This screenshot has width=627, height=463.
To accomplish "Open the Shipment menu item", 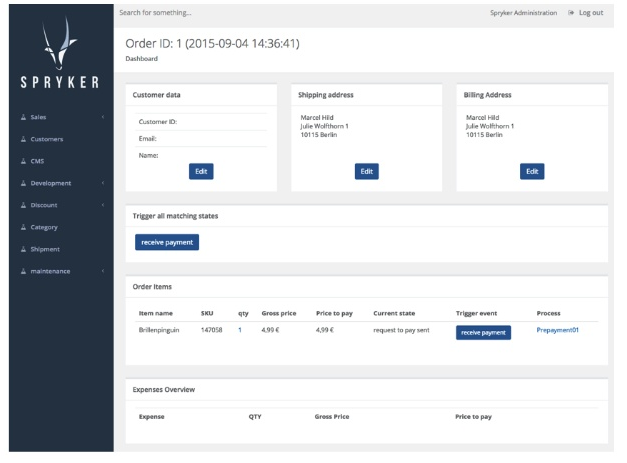I will [45, 249].
